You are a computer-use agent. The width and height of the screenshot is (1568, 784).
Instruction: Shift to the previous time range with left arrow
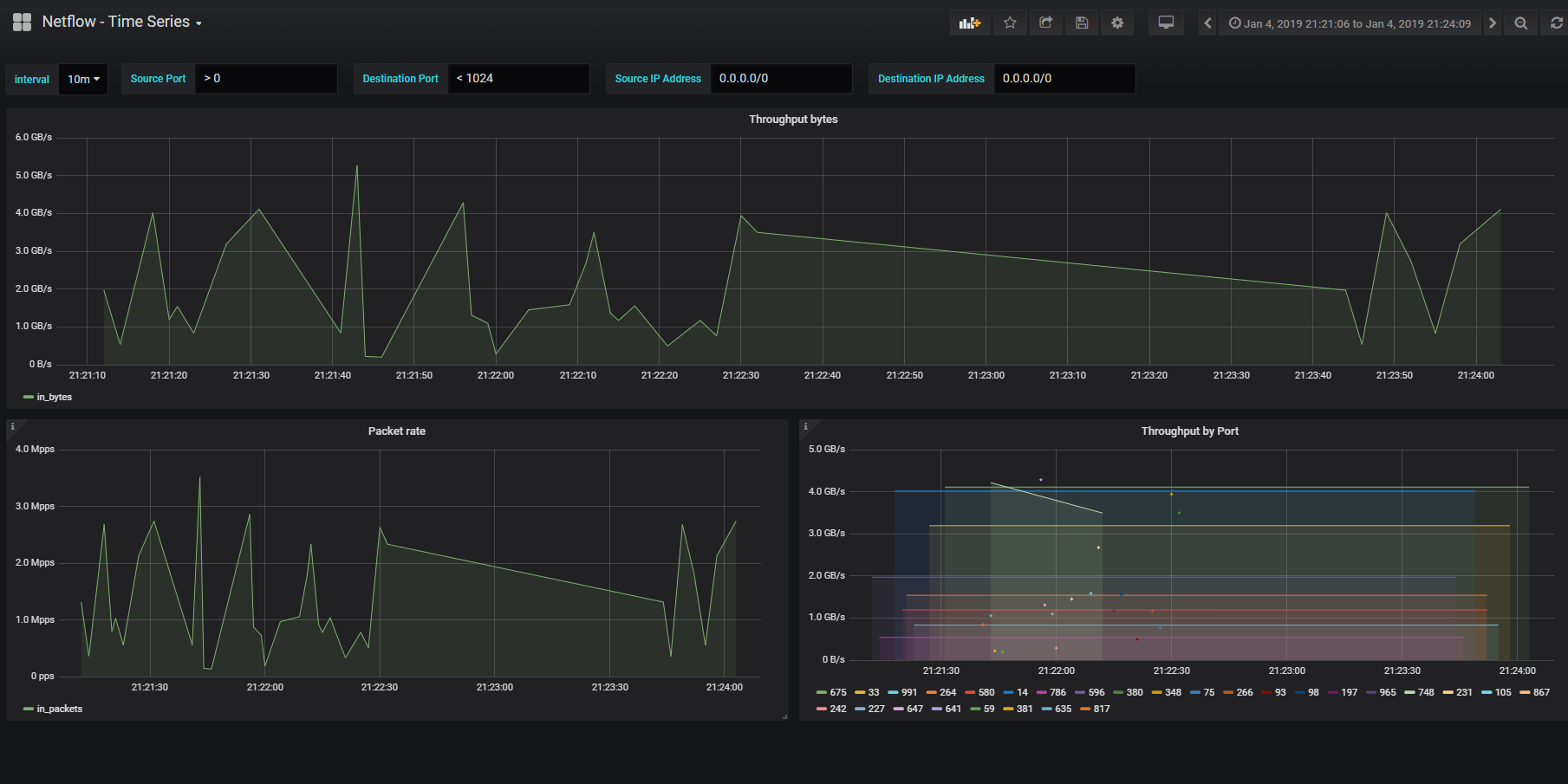tap(1207, 23)
